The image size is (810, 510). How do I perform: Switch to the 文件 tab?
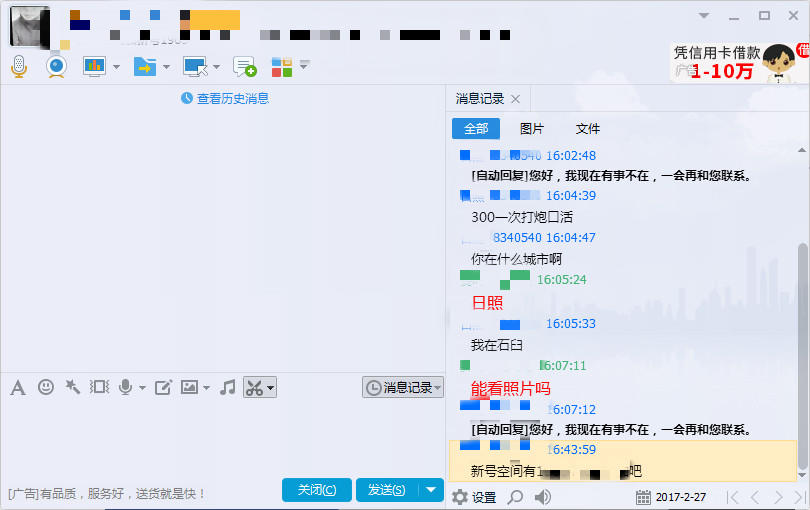tap(588, 129)
